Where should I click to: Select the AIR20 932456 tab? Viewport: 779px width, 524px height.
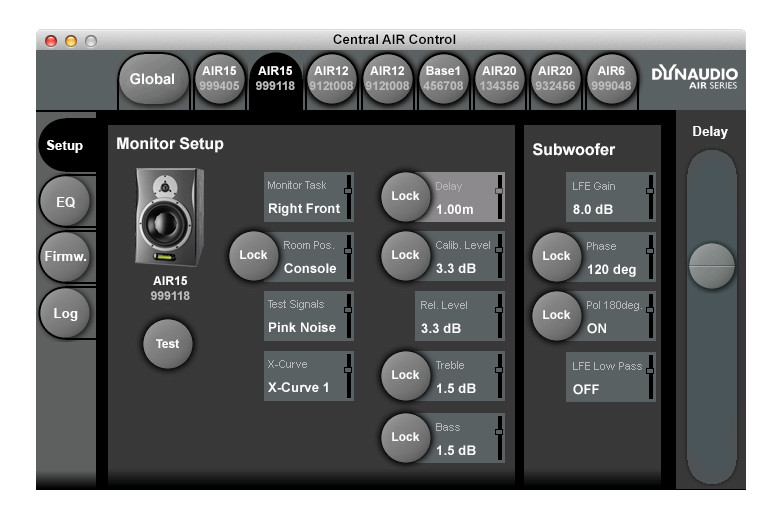coord(555,78)
